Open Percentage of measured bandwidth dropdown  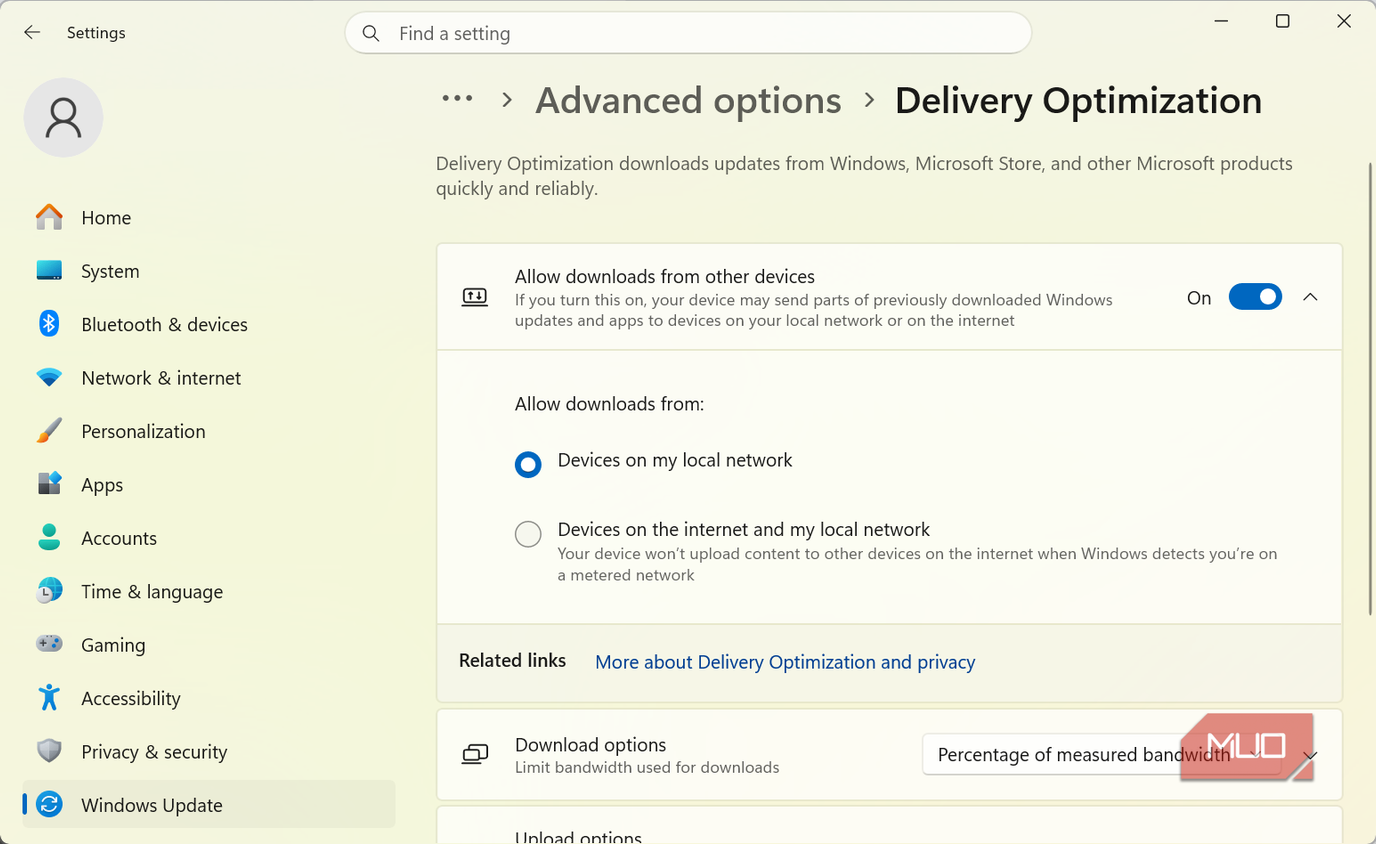(x=1101, y=755)
